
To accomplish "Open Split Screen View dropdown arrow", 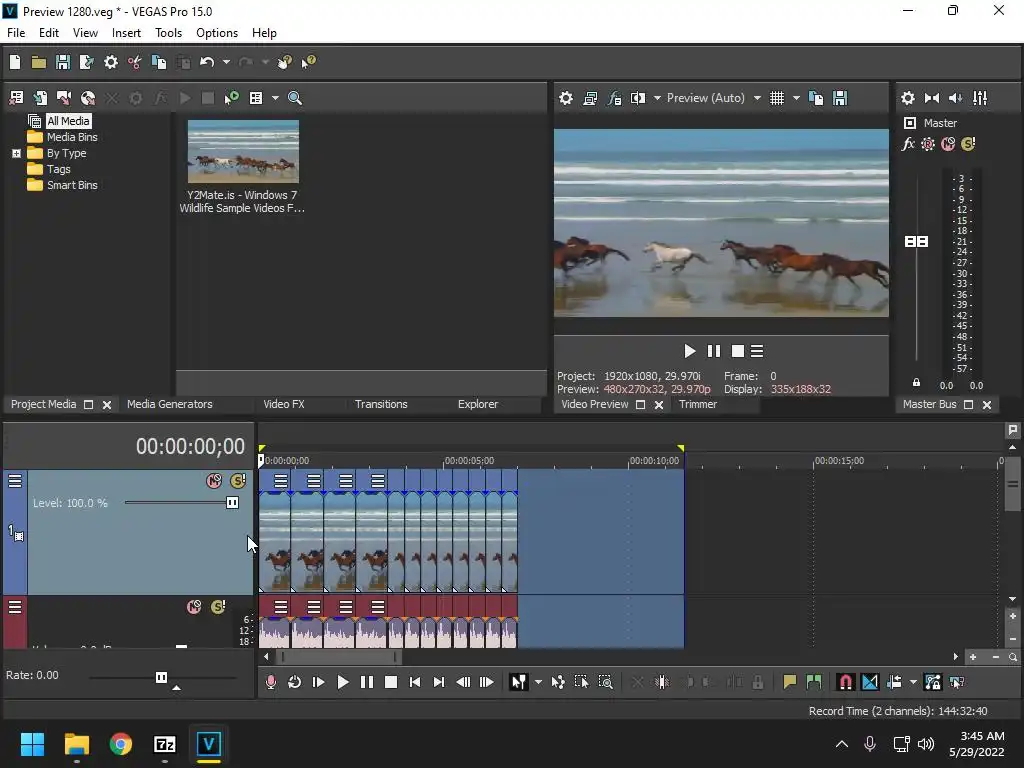I will coord(657,98).
